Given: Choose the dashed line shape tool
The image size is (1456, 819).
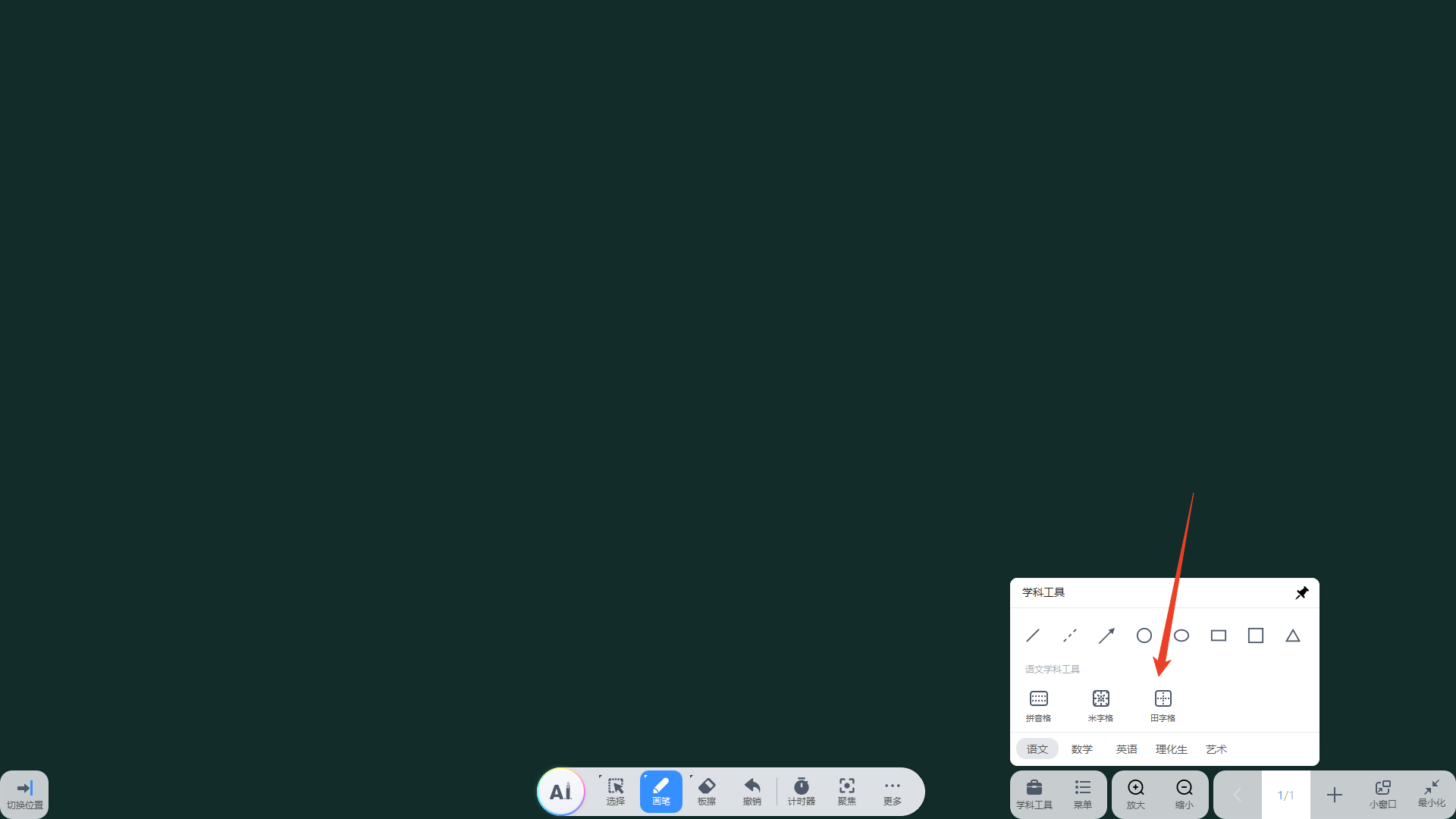Looking at the screenshot, I should [x=1069, y=635].
